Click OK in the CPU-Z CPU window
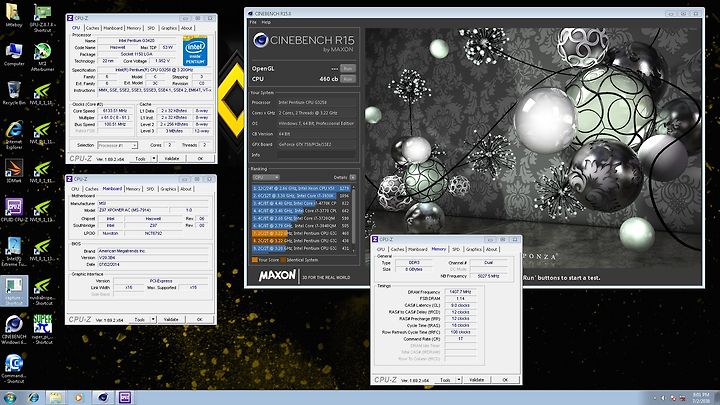Image resolution: width=720 pixels, height=405 pixels. click(200, 158)
